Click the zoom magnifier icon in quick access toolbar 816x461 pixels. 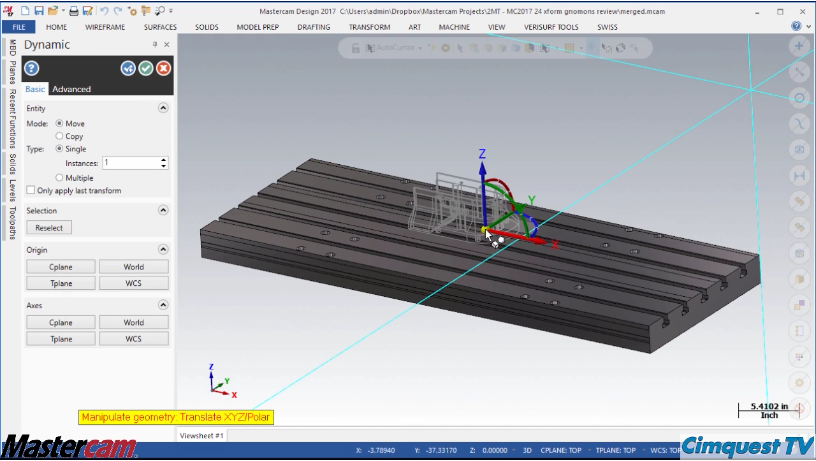[x=160, y=11]
